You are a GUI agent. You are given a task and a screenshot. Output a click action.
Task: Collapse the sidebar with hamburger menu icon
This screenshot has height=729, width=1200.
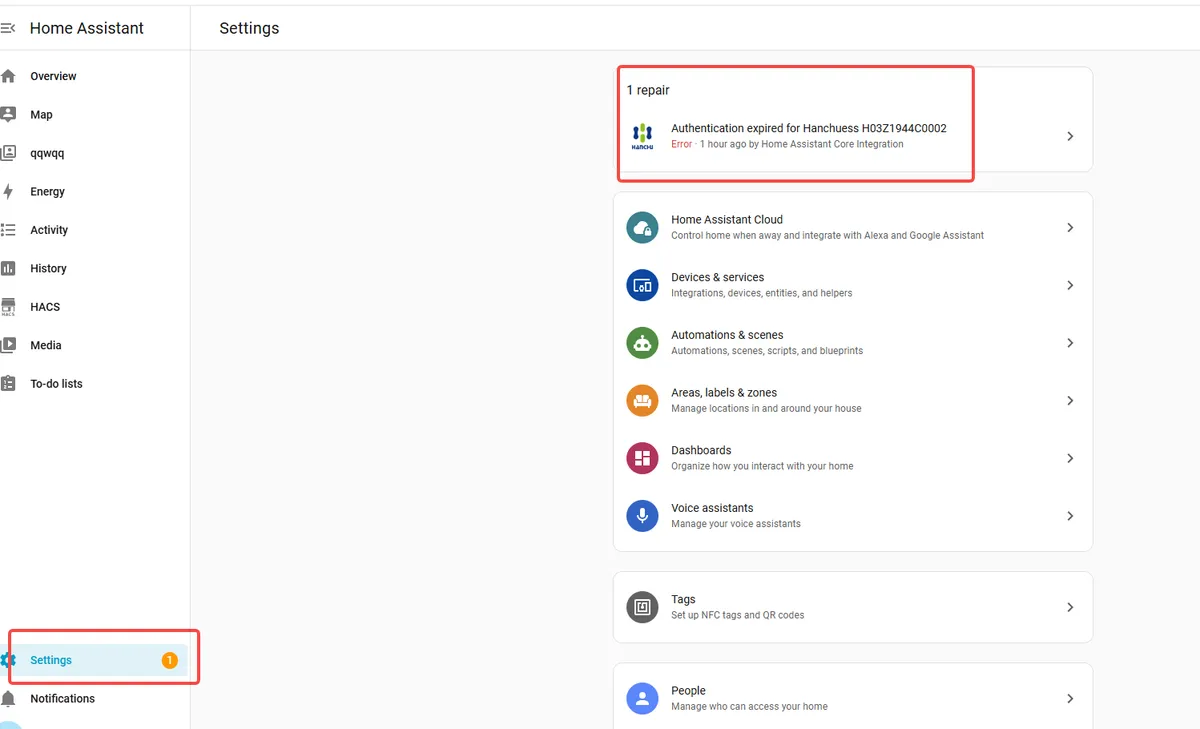click(x=8, y=28)
